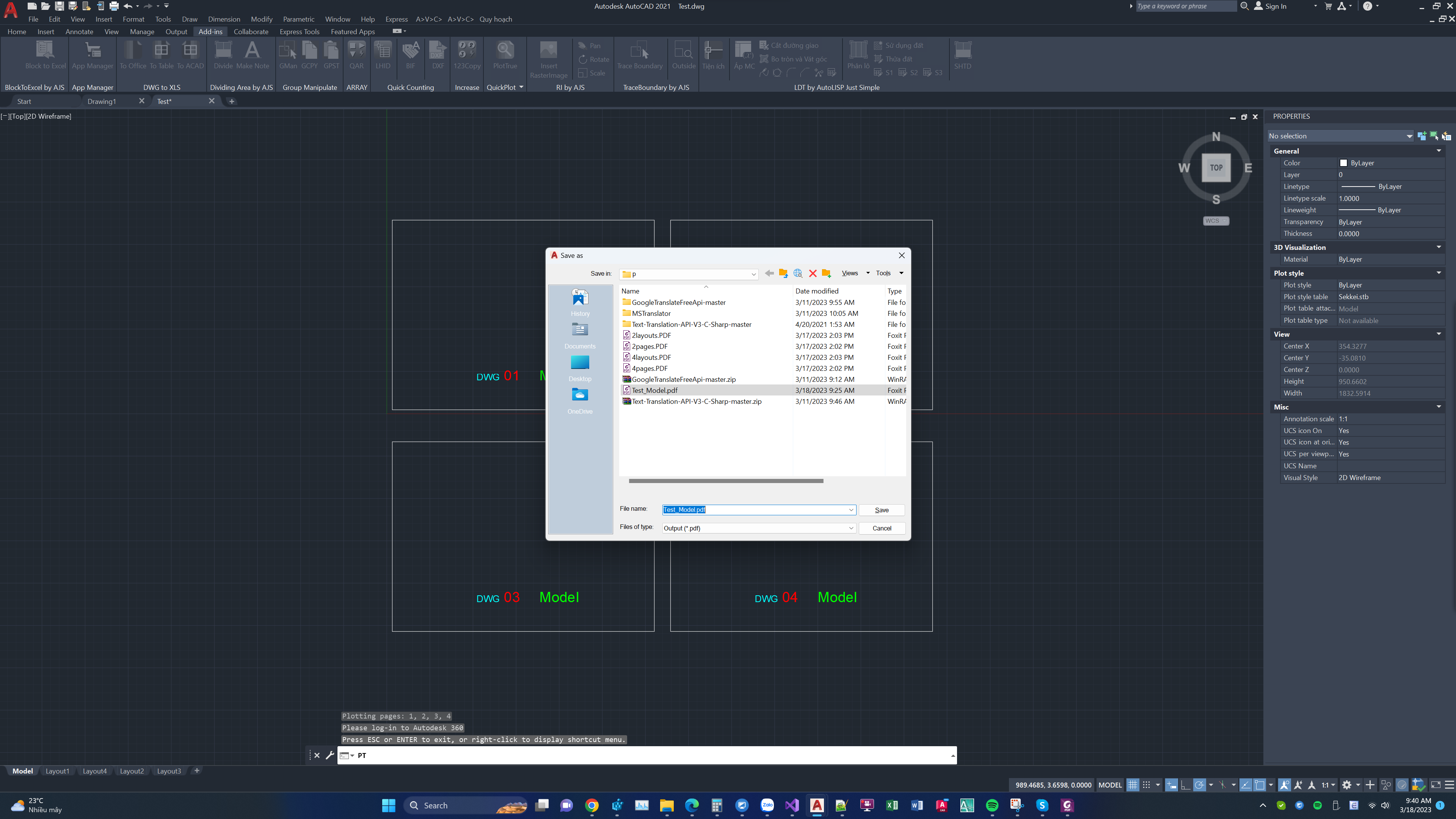Click the Save button
Viewport: 1456px width, 819px height.
tap(881, 510)
